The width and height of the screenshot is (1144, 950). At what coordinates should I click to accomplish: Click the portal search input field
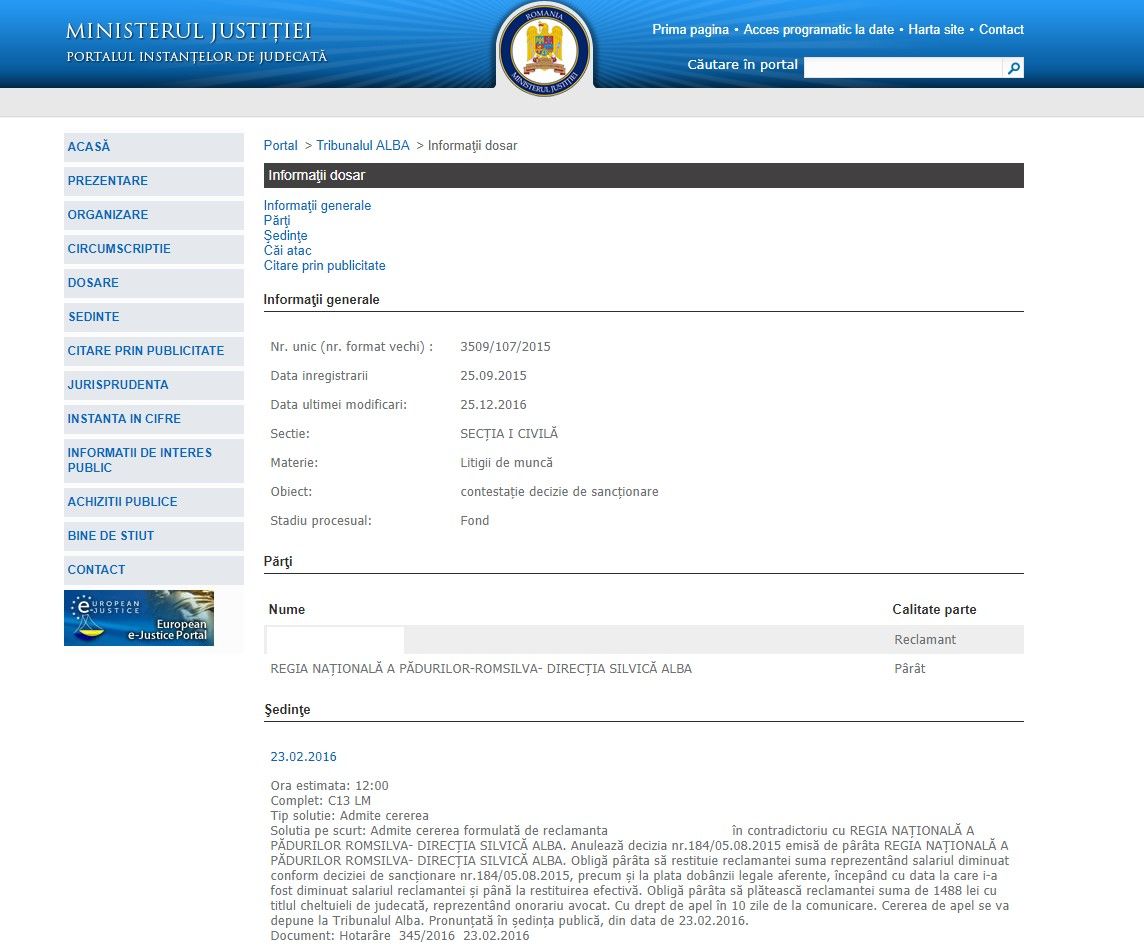902,68
